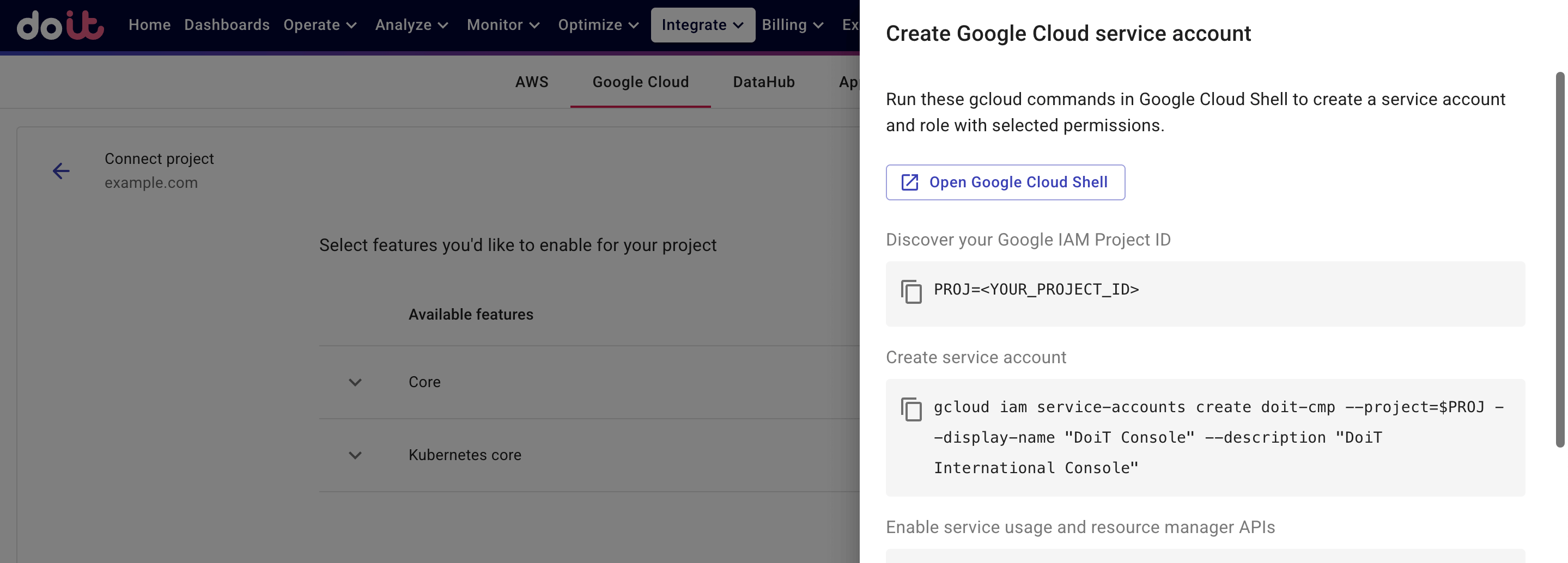The image size is (1568, 563).
Task: Switch to the AWS tab
Action: coord(531,82)
